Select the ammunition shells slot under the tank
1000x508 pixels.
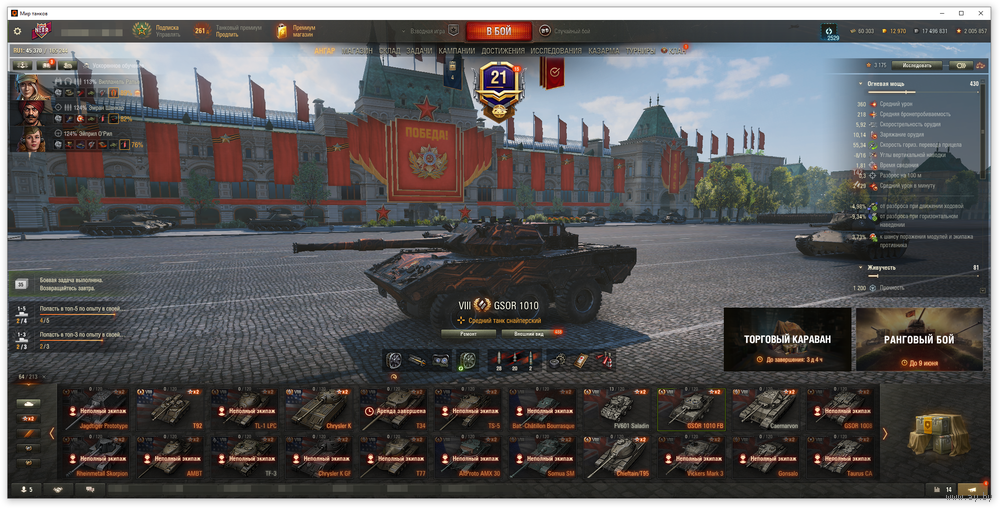pos(514,360)
